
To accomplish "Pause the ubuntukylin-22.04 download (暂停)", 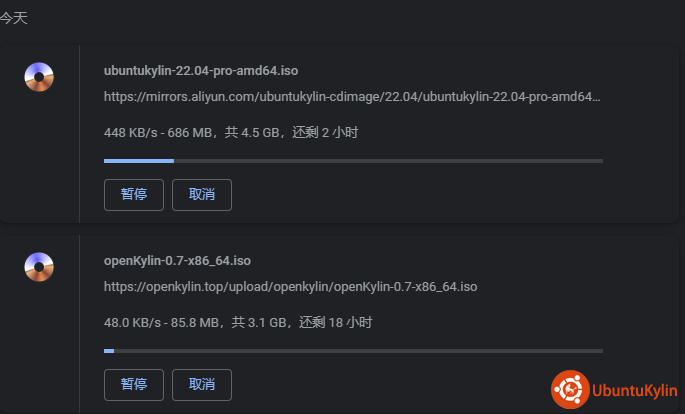I will (x=134, y=195).
